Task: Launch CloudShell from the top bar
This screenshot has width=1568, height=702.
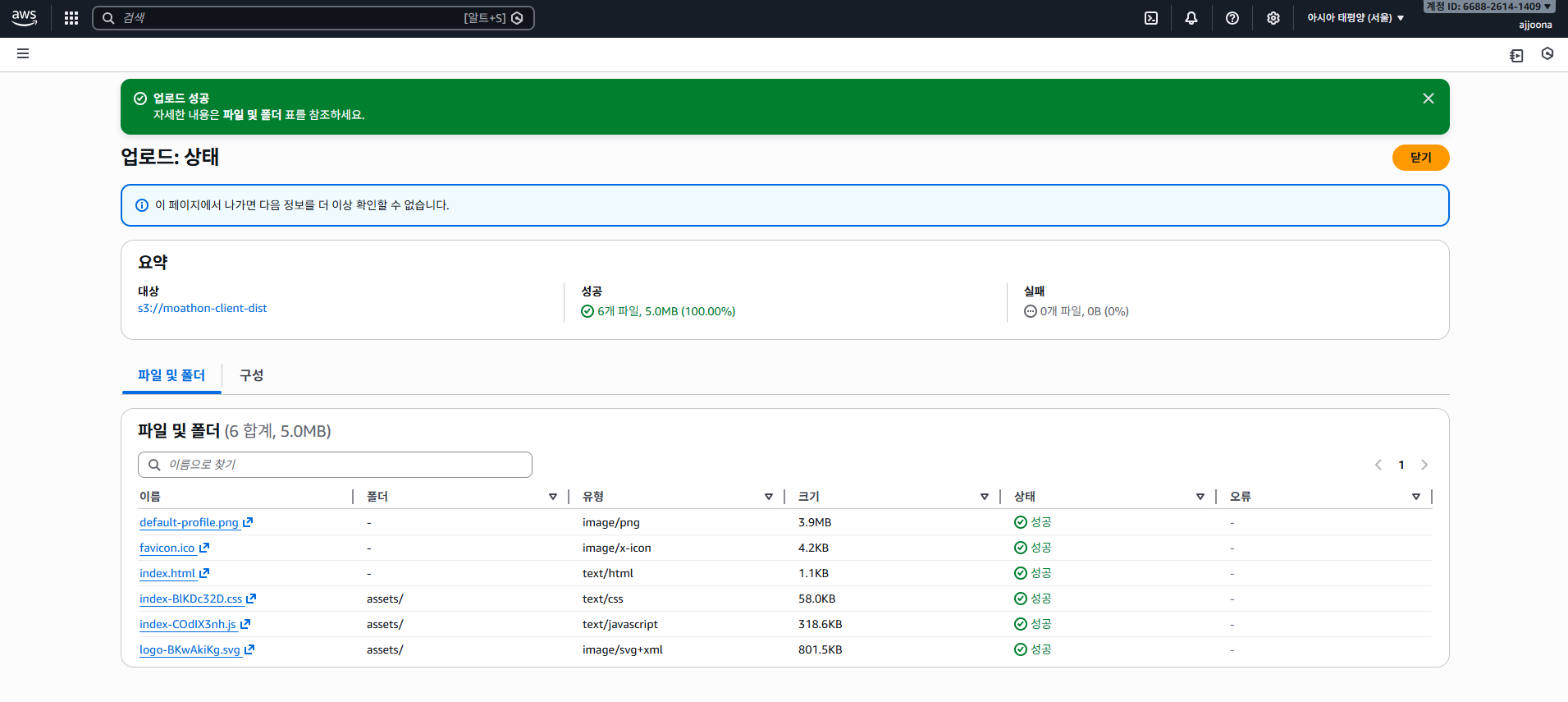Action: point(1151,18)
